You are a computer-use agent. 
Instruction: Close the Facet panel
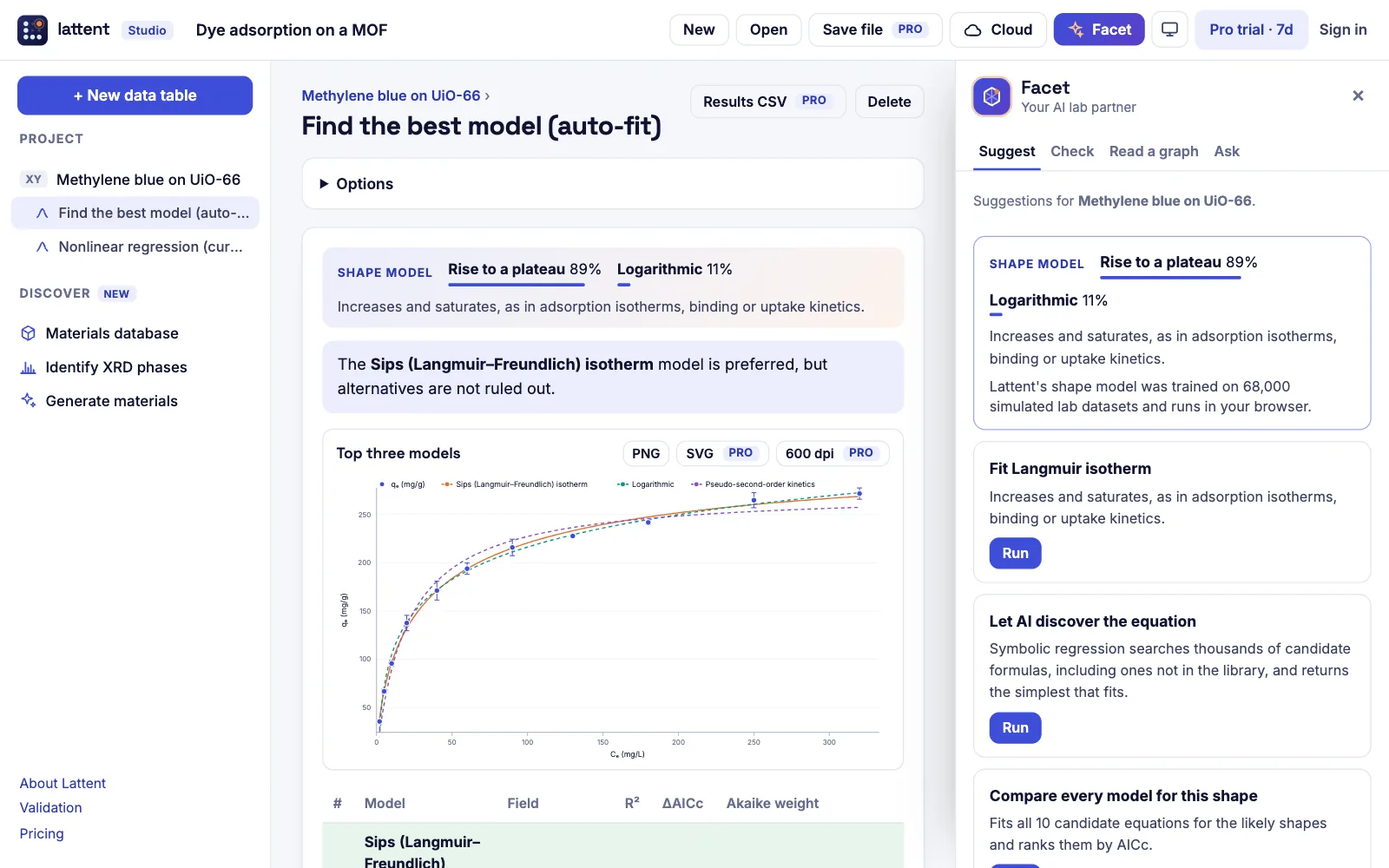pyautogui.click(x=1358, y=95)
